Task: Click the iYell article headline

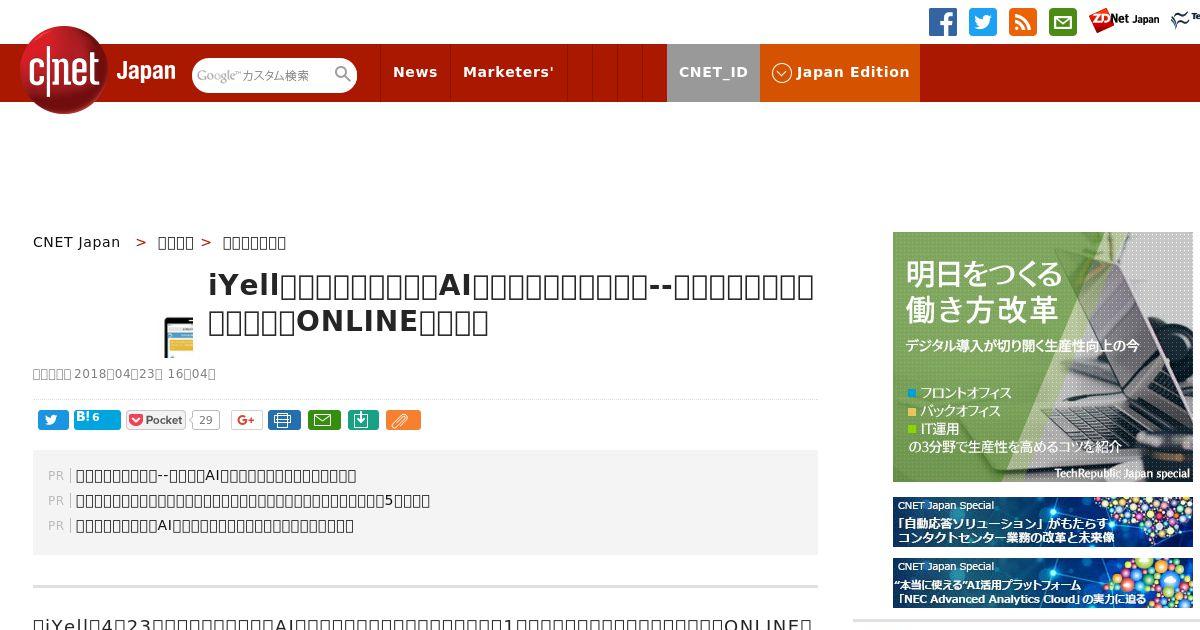Action: tap(511, 303)
